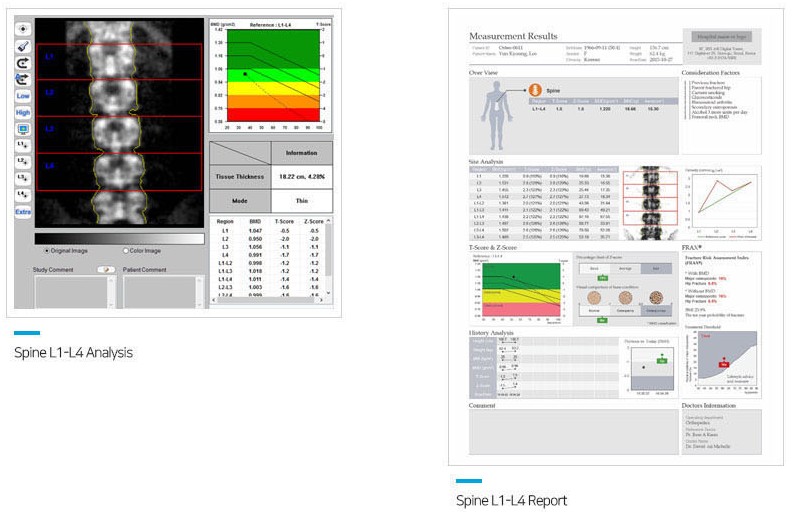Click the Study Comment scrollbar
792x512 pixels.
click(x=112, y=291)
